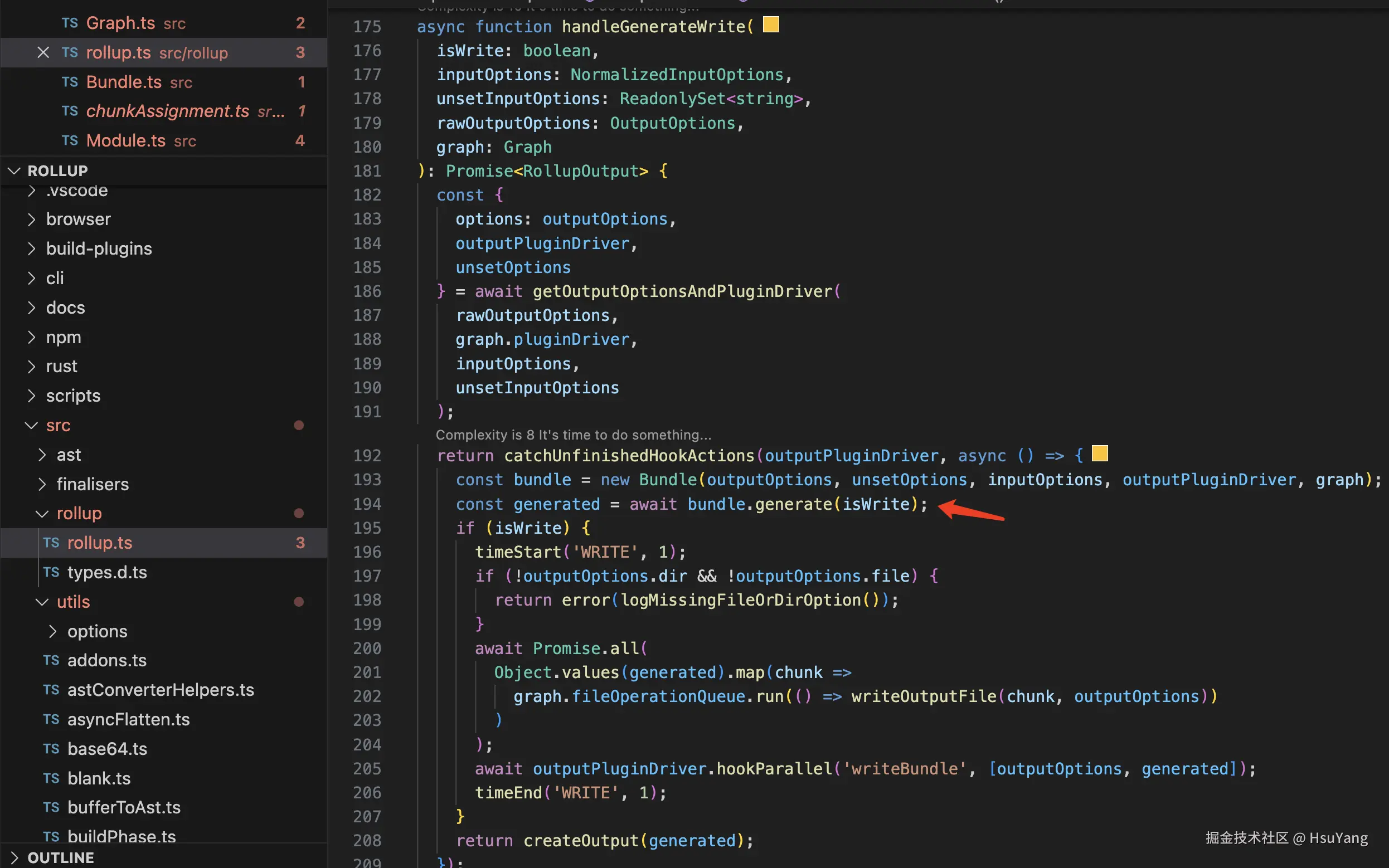Screen dimensions: 1389x868
Task: Click line number 194 in the gutter
Action: (367, 504)
